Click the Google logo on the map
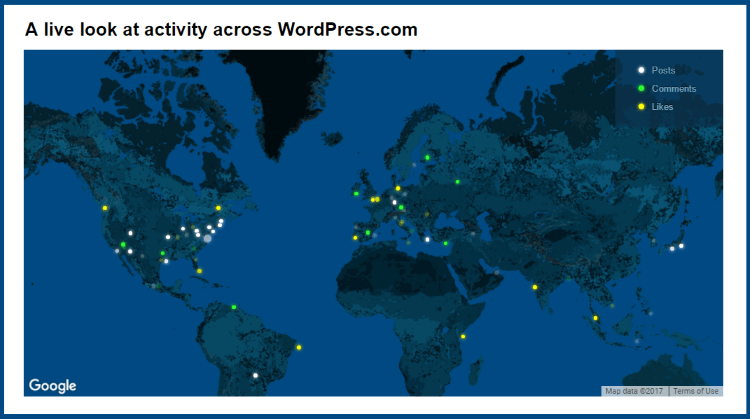 53,386
